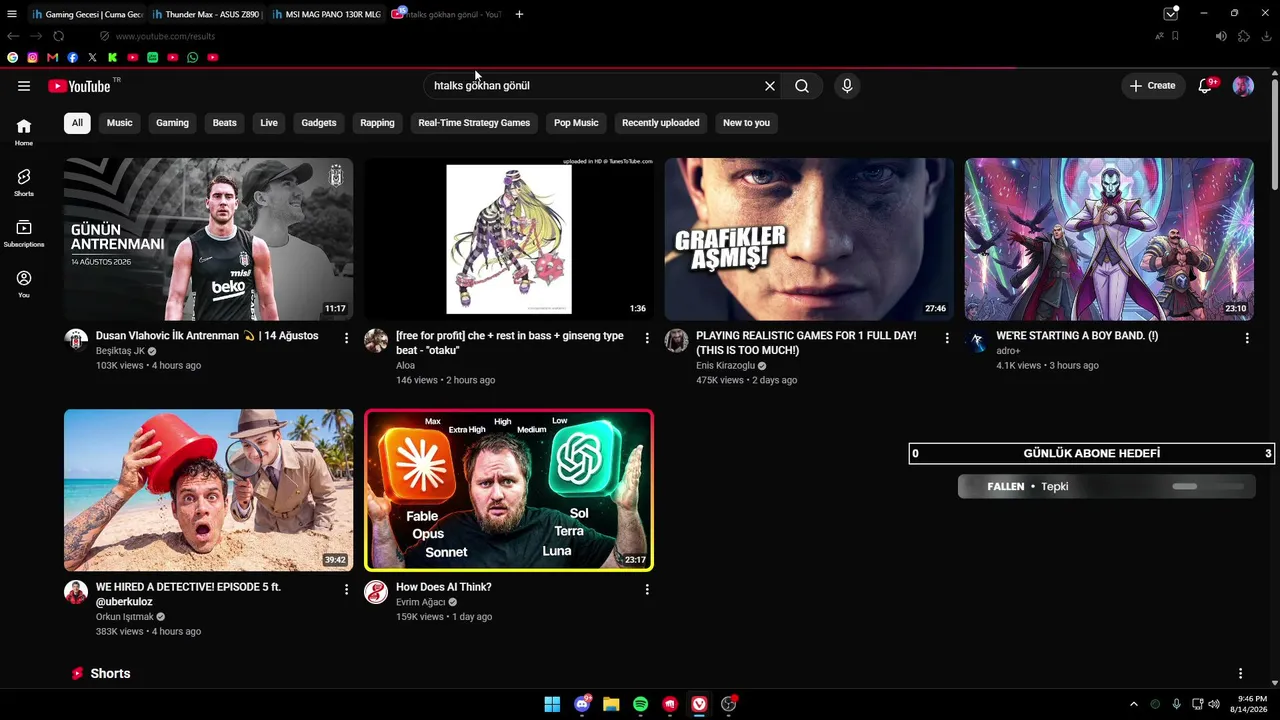The height and width of the screenshot is (720, 1280).
Task: Play the Günün Antrenmanı video thumbnail
Action: point(208,239)
